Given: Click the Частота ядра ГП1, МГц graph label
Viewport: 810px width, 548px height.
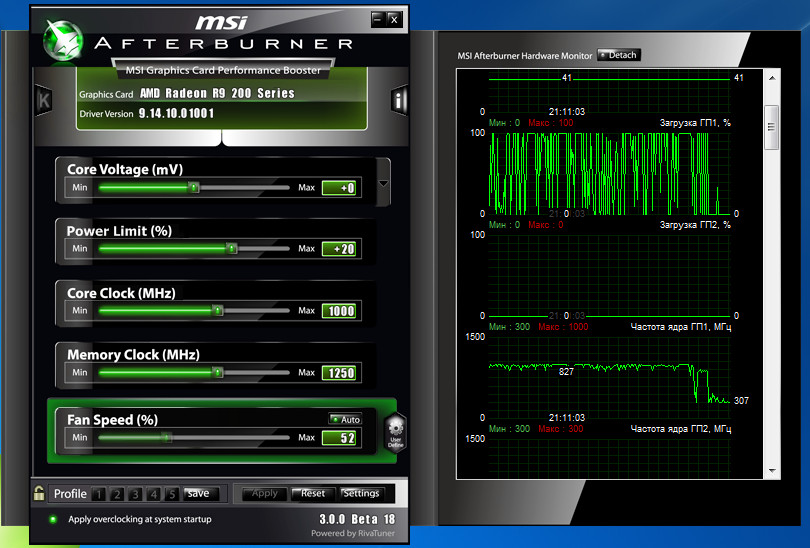Looking at the screenshot, I should pos(681,327).
